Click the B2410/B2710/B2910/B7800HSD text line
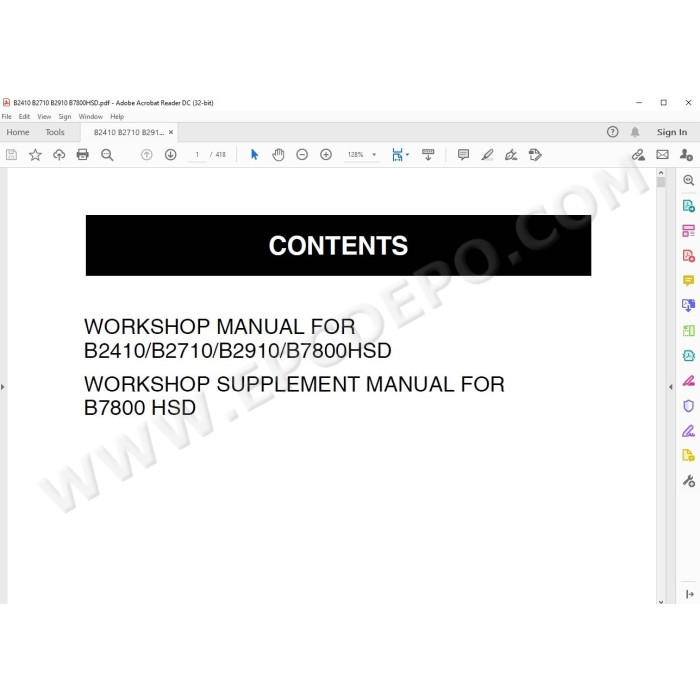The width and height of the screenshot is (700, 700). (x=238, y=351)
